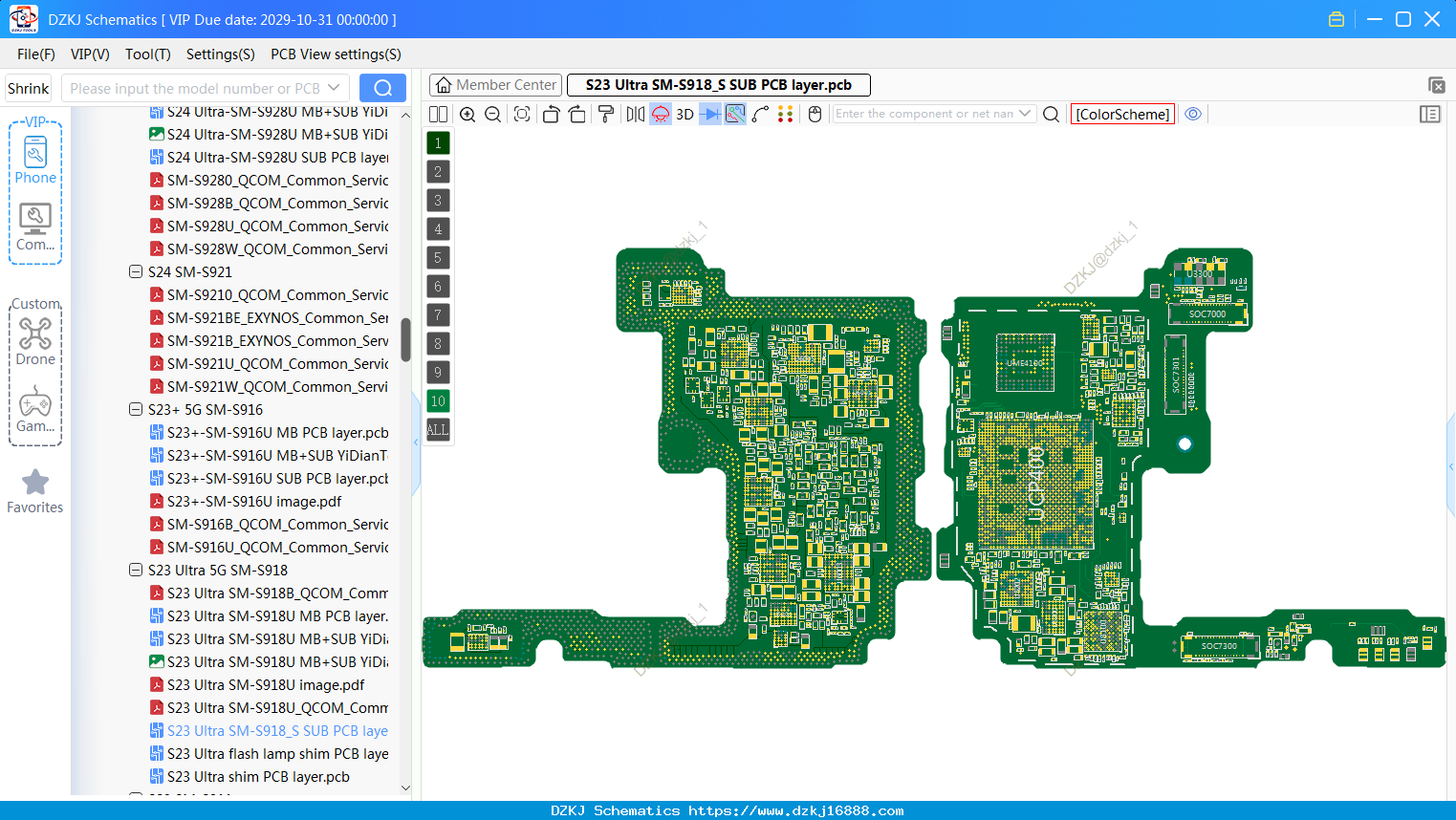Open SM-S921BE_EXYNOS_Common service file

click(x=269, y=317)
